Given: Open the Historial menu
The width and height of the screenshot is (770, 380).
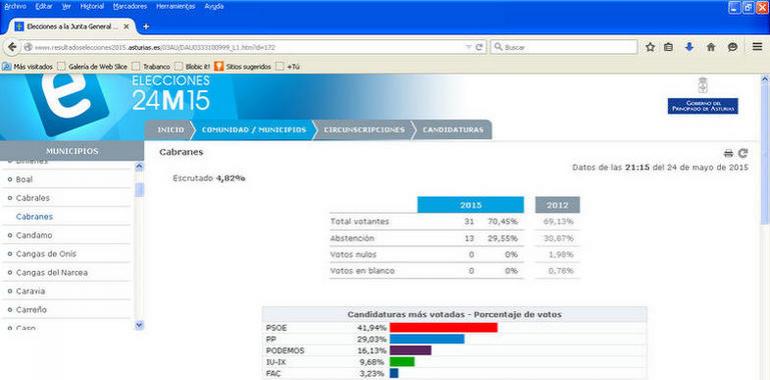Looking at the screenshot, I should [x=92, y=6].
